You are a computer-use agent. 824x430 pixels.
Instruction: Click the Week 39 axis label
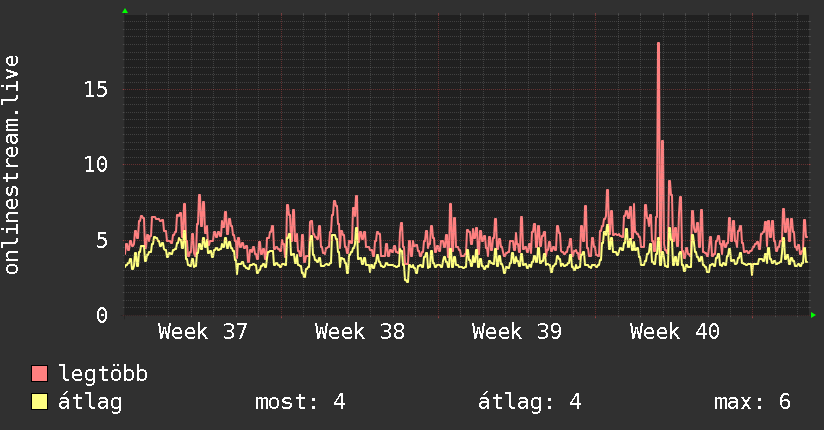click(x=517, y=332)
